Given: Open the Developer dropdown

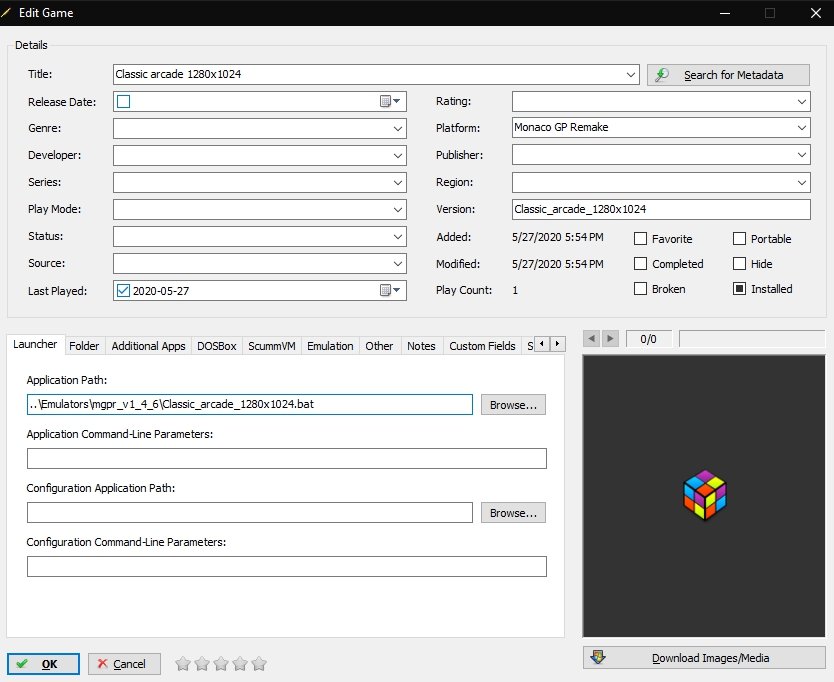Looking at the screenshot, I should tap(397, 155).
